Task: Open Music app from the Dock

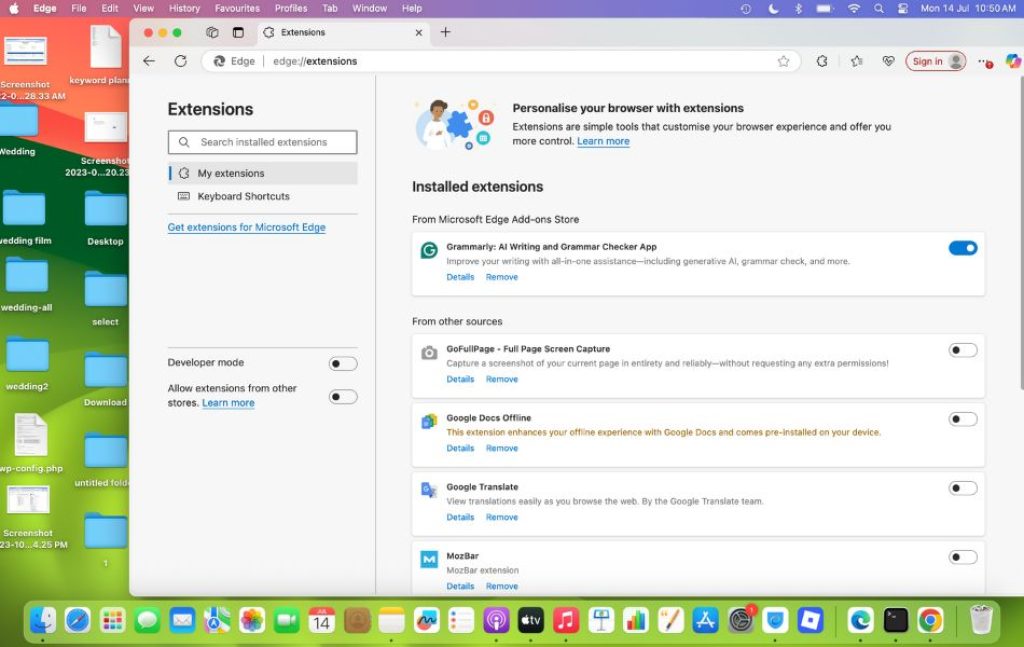Action: (x=566, y=620)
